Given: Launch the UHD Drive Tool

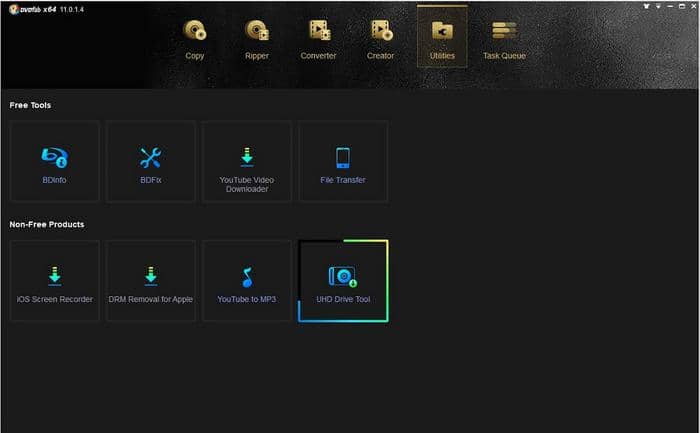Looking at the screenshot, I should [343, 281].
